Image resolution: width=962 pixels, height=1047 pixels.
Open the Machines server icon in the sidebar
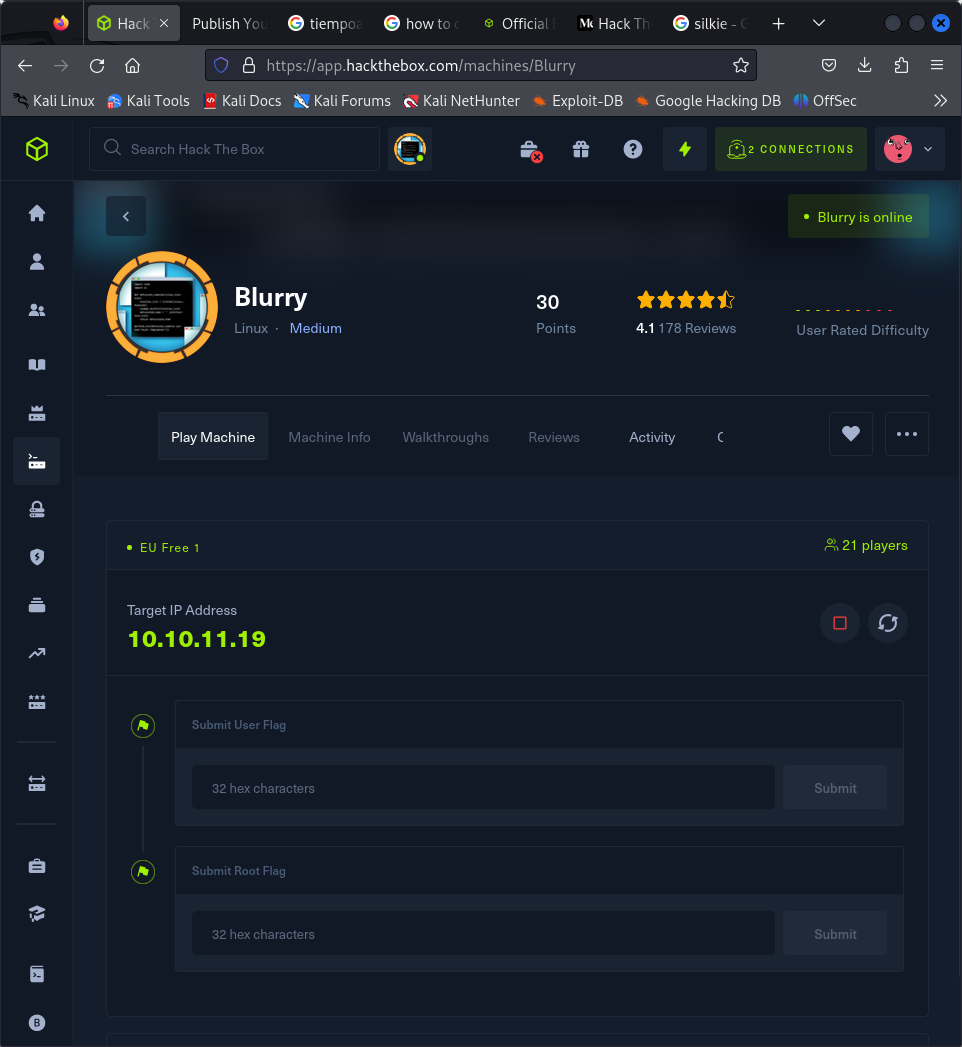pos(37,461)
